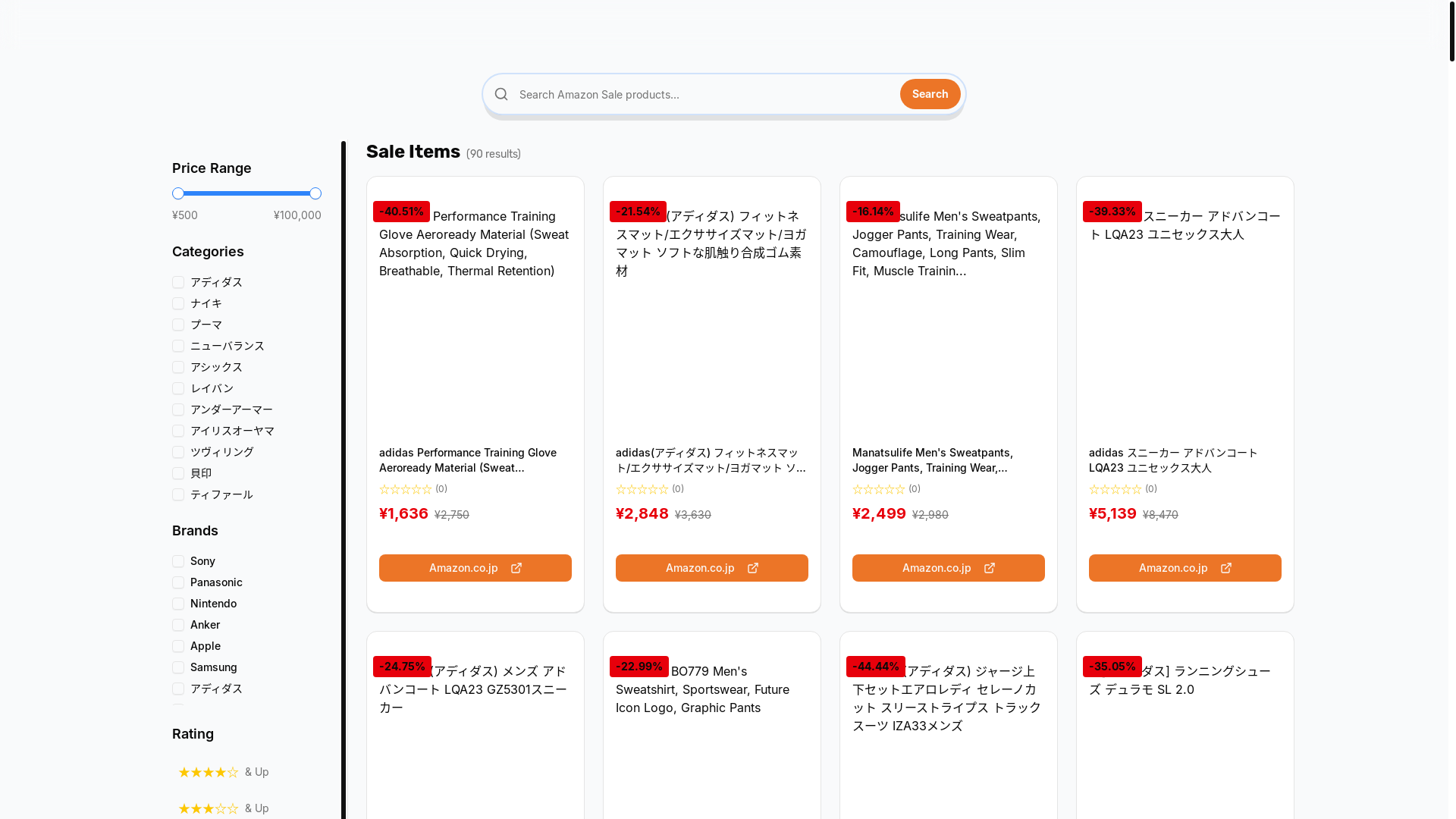Click the star rating of the adidas fitness mat
The width and height of the screenshot is (1456, 819).
point(642,489)
